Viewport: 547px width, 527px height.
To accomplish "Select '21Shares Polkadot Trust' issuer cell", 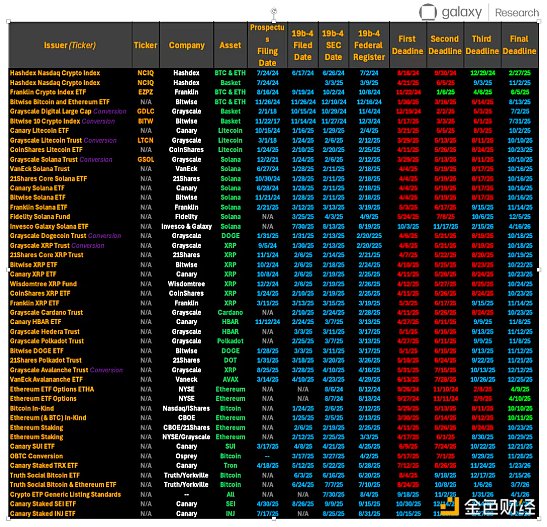I will [x=46, y=360].
